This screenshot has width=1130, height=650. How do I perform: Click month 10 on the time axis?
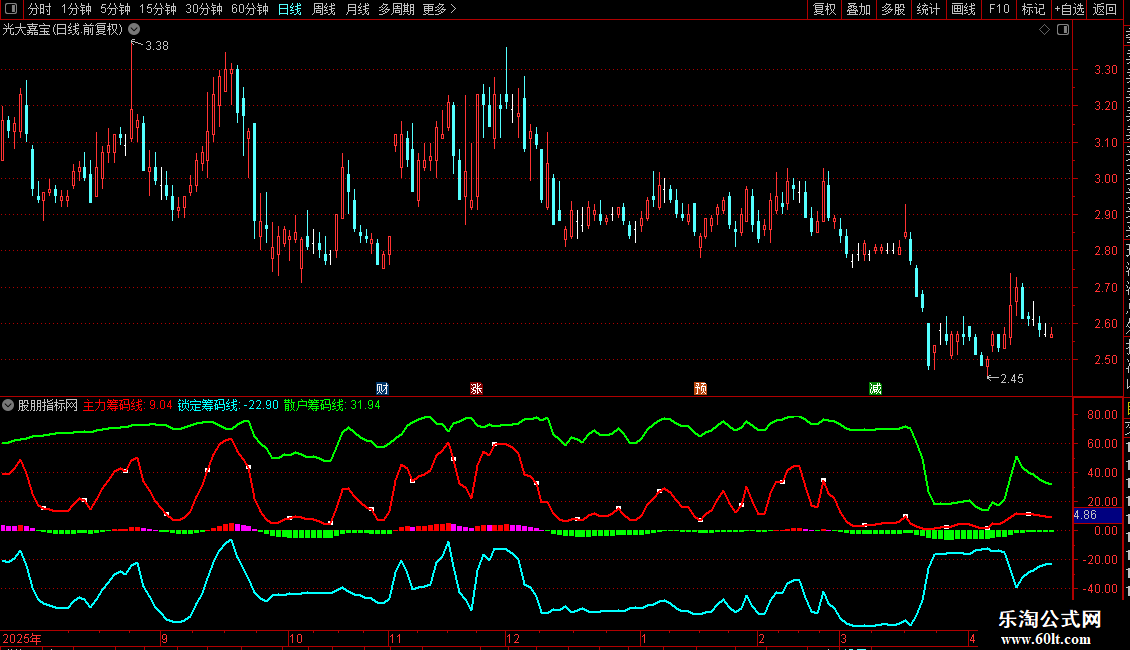[x=296, y=638]
